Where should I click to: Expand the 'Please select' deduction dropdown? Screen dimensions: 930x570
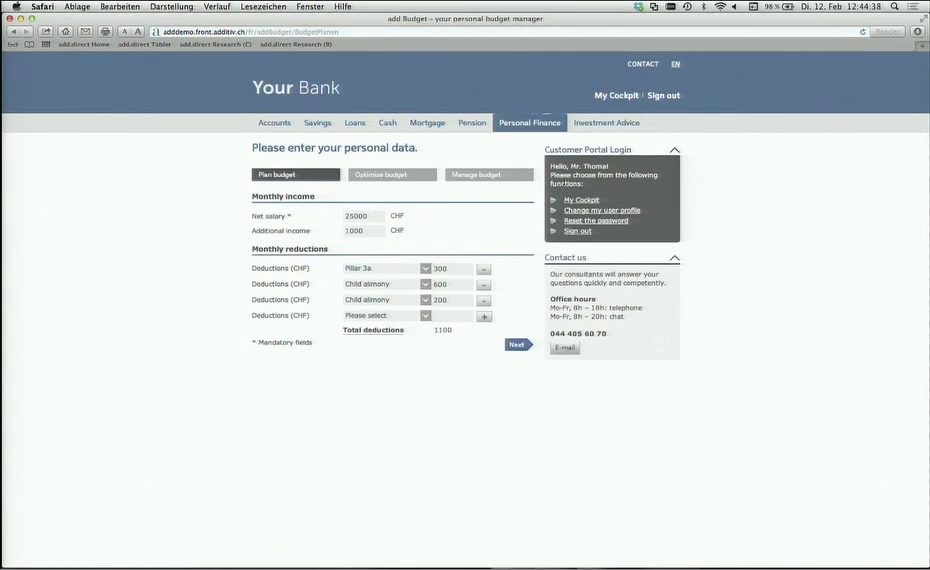(425, 316)
